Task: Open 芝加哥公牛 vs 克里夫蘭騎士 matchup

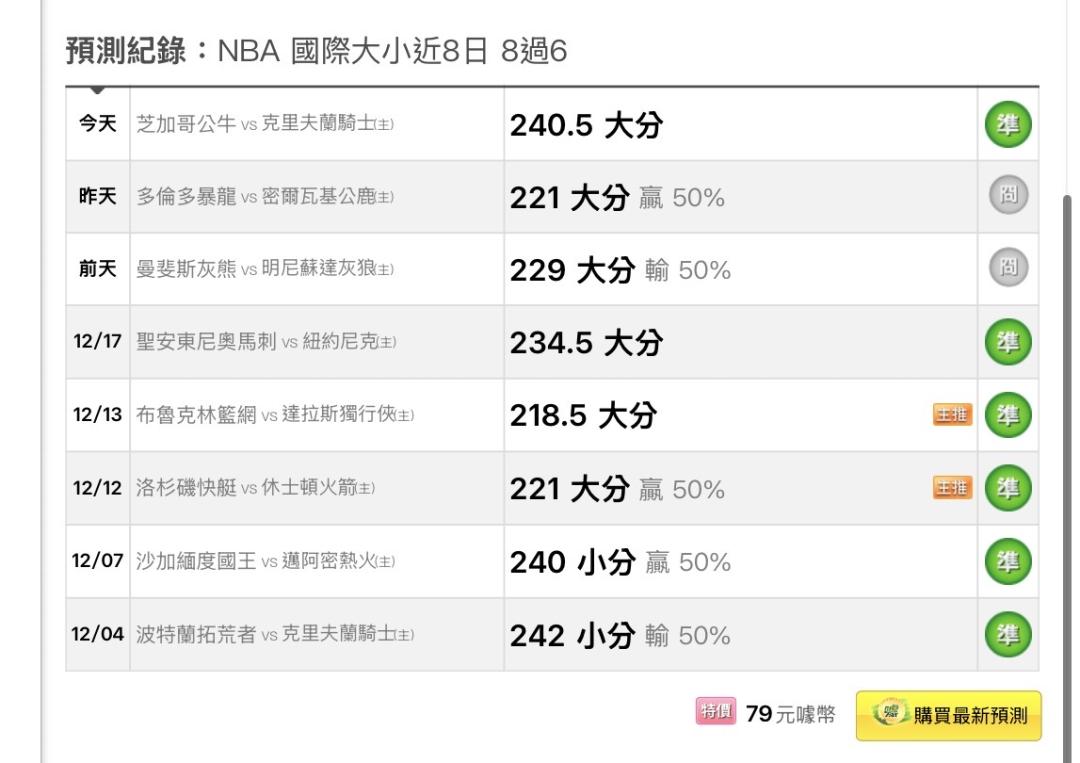Action: [264, 125]
